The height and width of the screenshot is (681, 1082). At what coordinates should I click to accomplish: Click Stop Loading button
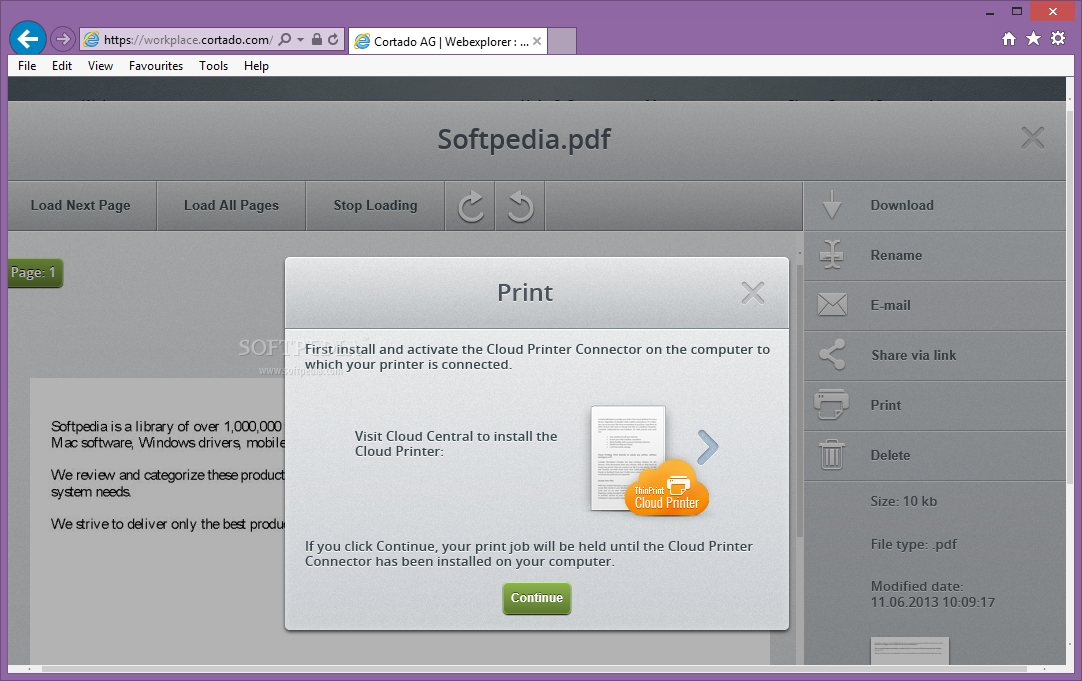375,206
